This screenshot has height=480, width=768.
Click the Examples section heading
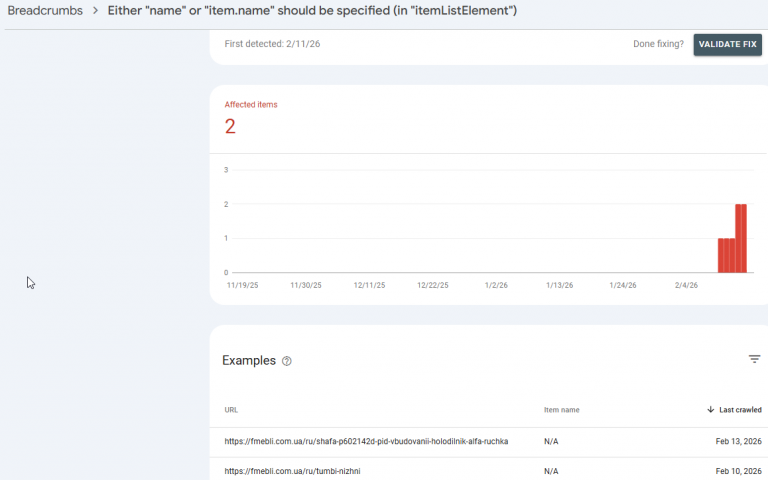[249, 360]
